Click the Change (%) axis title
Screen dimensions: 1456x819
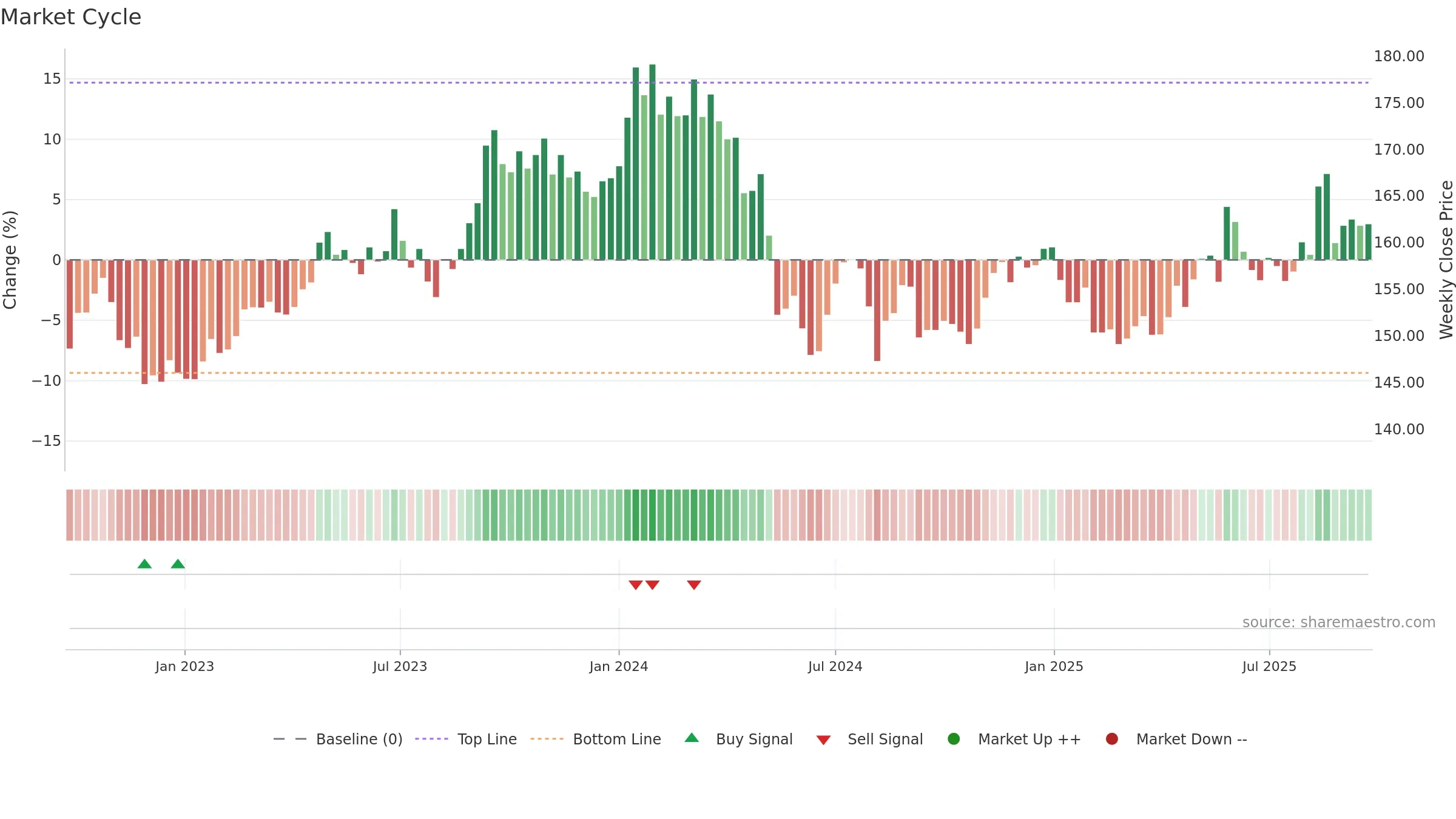10,260
